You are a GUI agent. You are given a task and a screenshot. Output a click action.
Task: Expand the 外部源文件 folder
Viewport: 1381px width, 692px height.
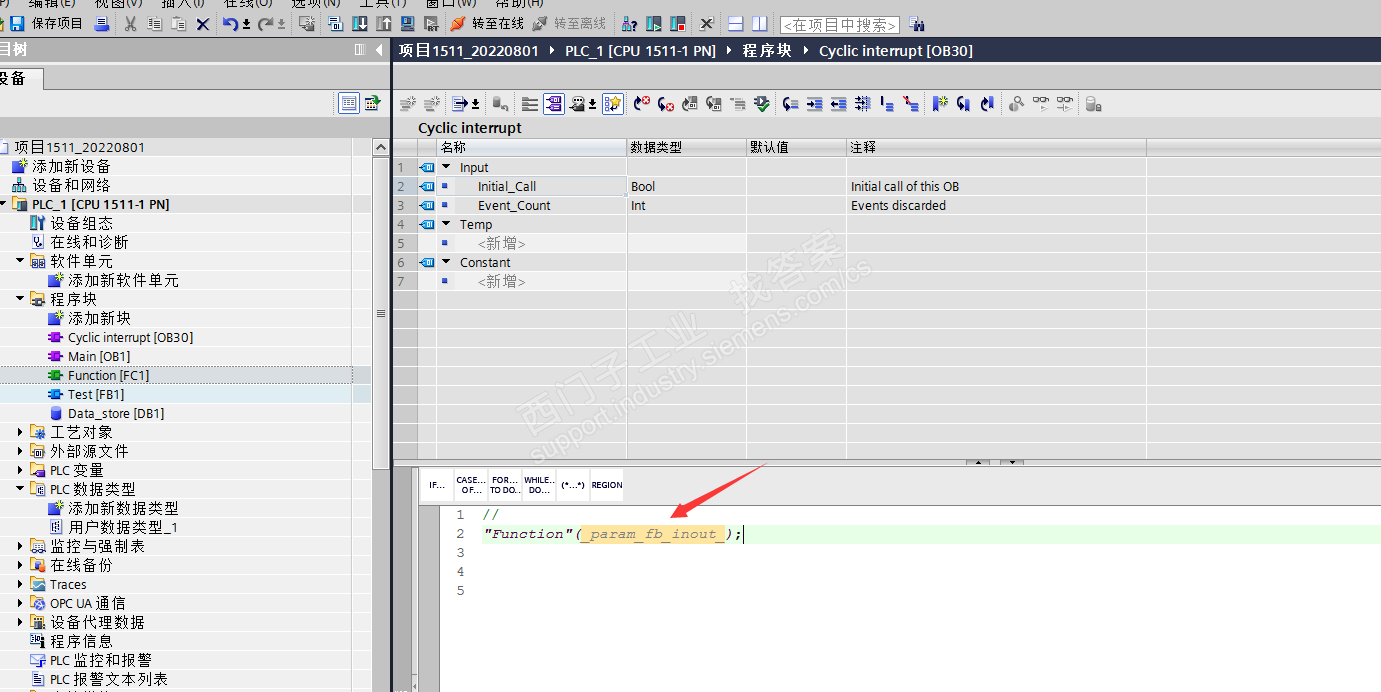click(x=20, y=451)
